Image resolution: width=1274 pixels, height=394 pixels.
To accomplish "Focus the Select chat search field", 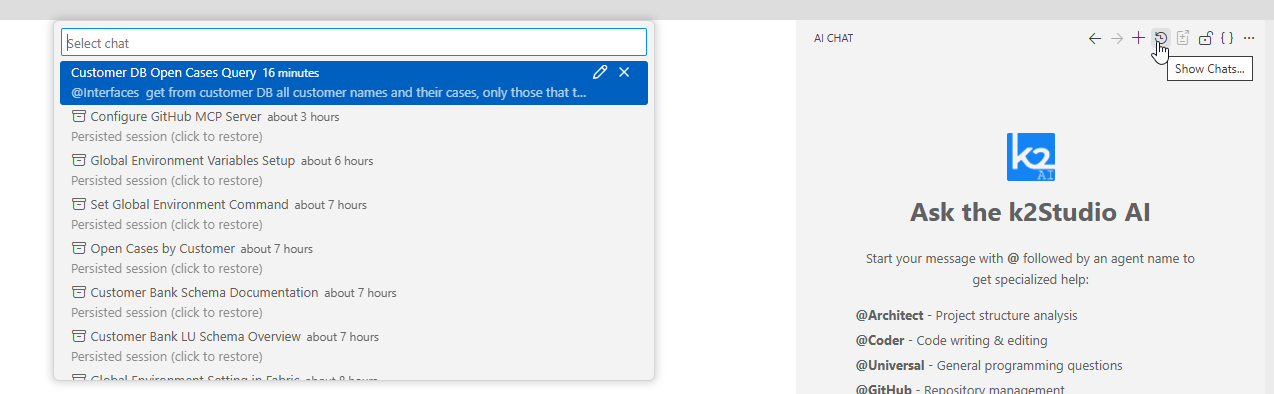I will click(x=354, y=42).
